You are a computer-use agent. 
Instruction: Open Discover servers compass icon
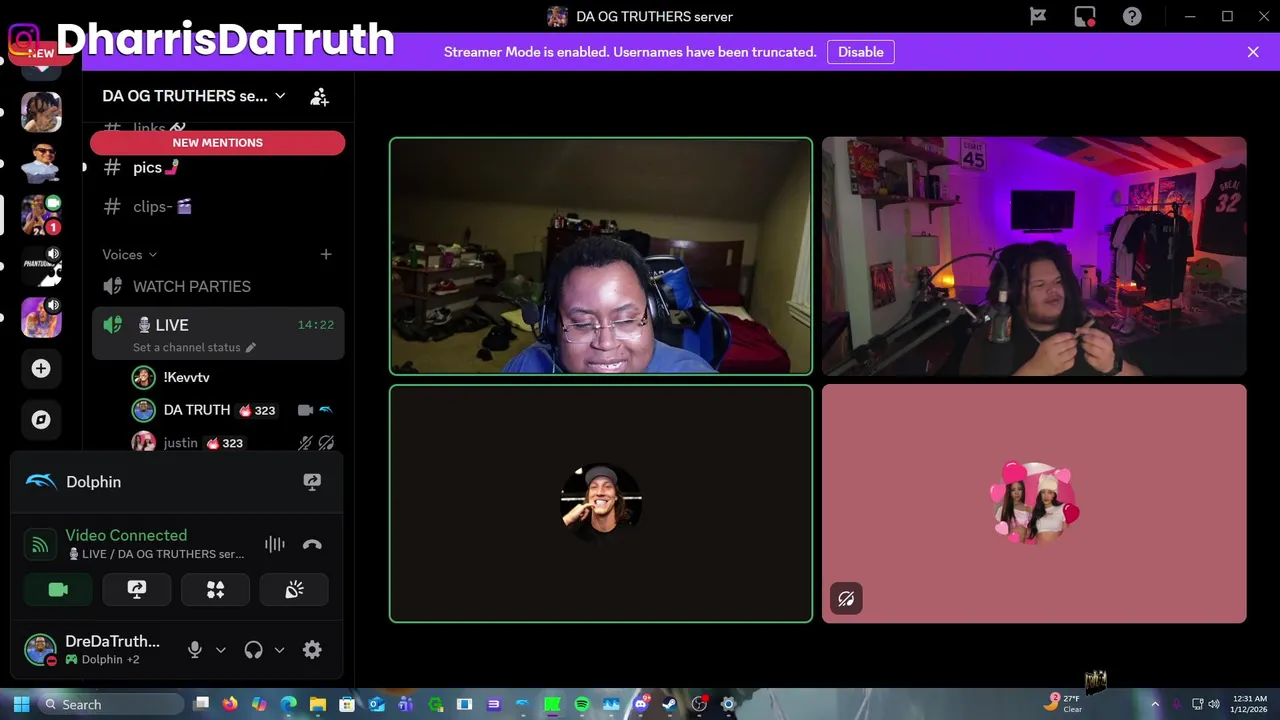pyautogui.click(x=41, y=420)
